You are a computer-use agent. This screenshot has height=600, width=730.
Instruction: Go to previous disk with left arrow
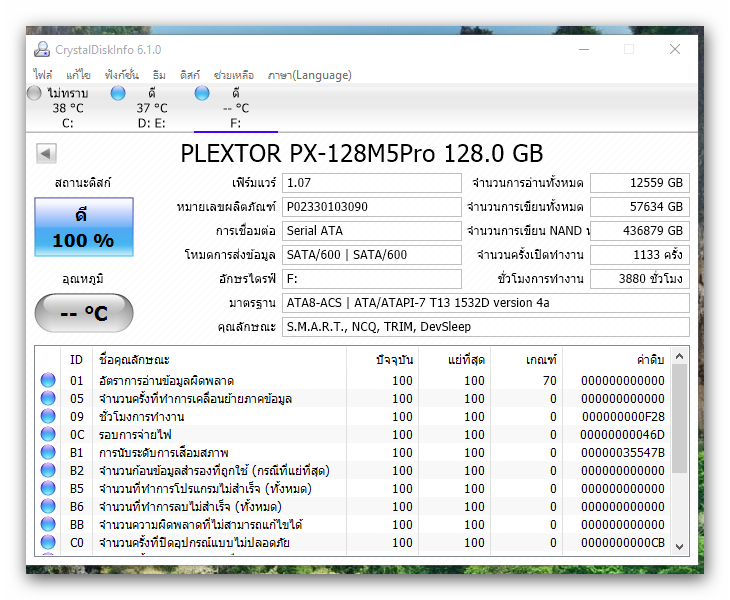click(x=46, y=153)
